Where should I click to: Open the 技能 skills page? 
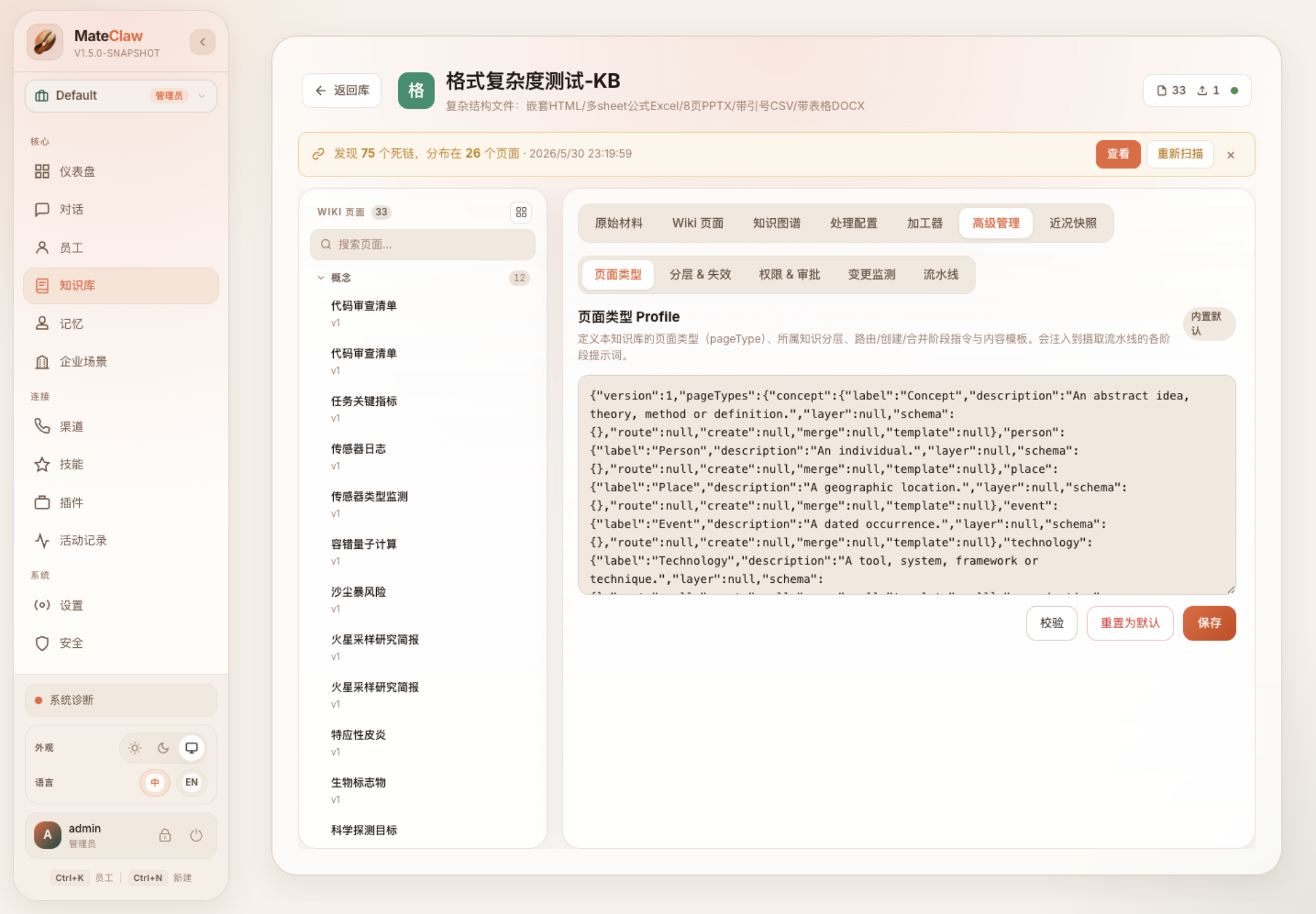click(x=121, y=464)
